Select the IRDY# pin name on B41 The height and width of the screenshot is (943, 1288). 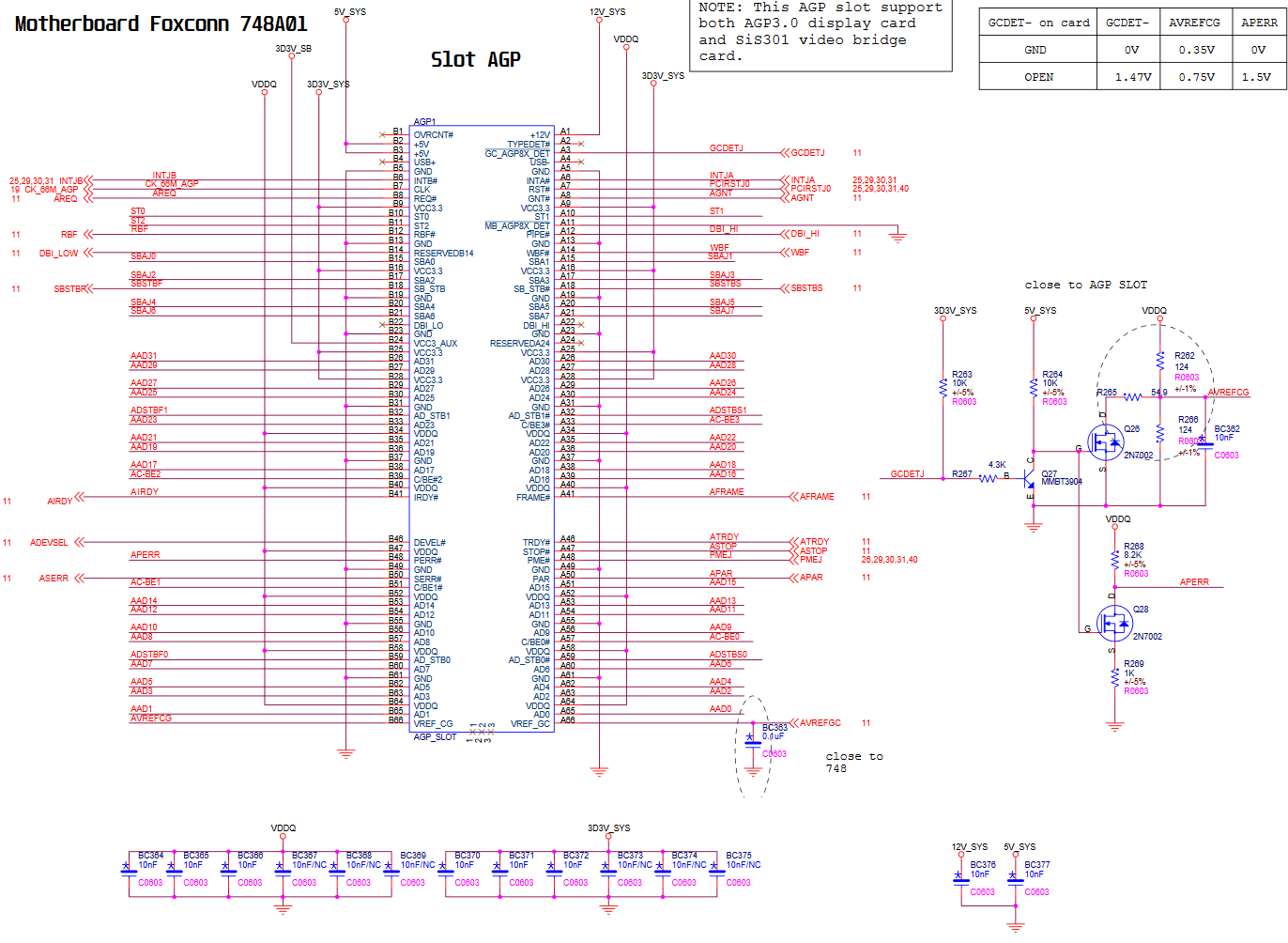[x=425, y=498]
